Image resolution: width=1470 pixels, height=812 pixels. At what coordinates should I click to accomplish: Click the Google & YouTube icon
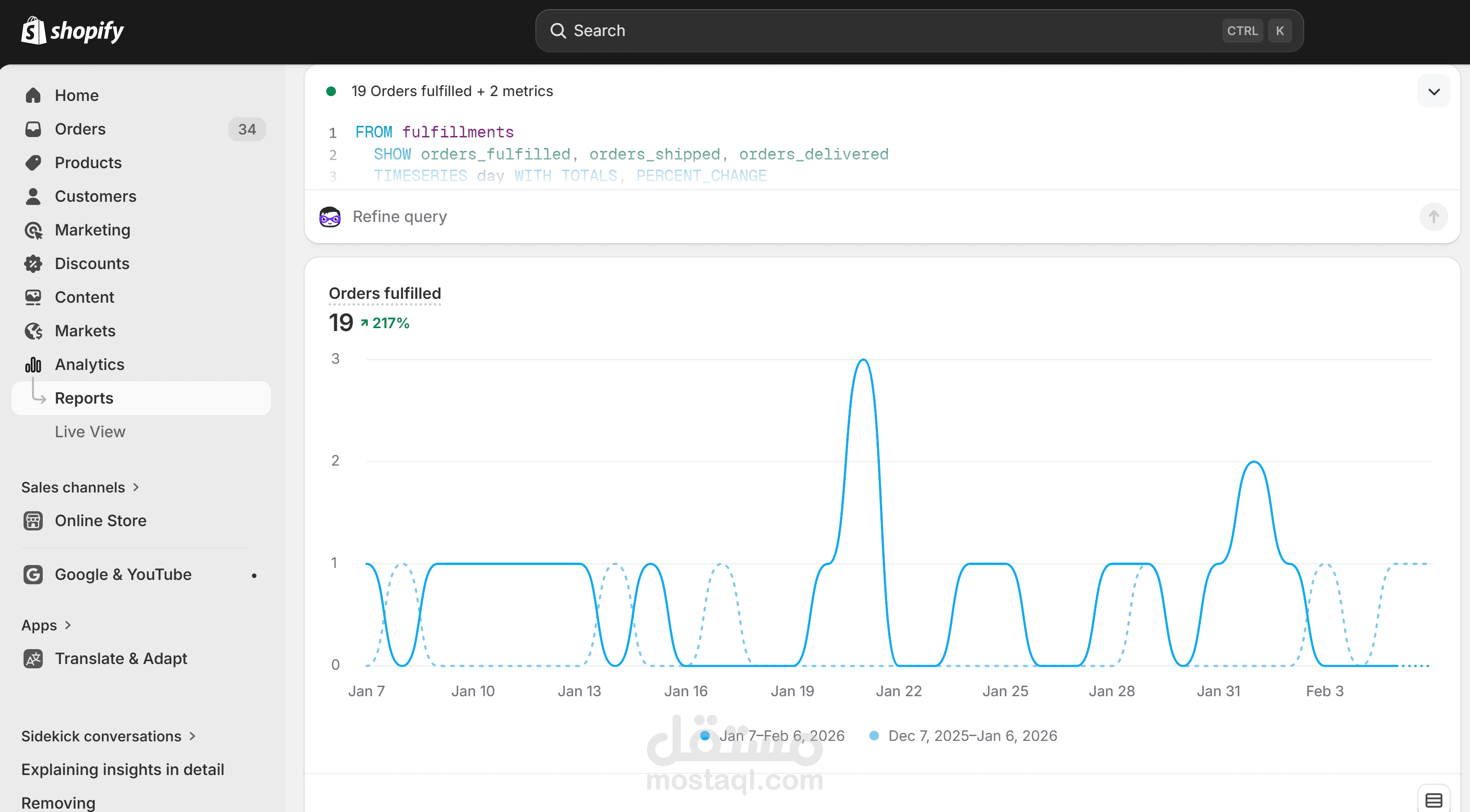pyautogui.click(x=33, y=575)
